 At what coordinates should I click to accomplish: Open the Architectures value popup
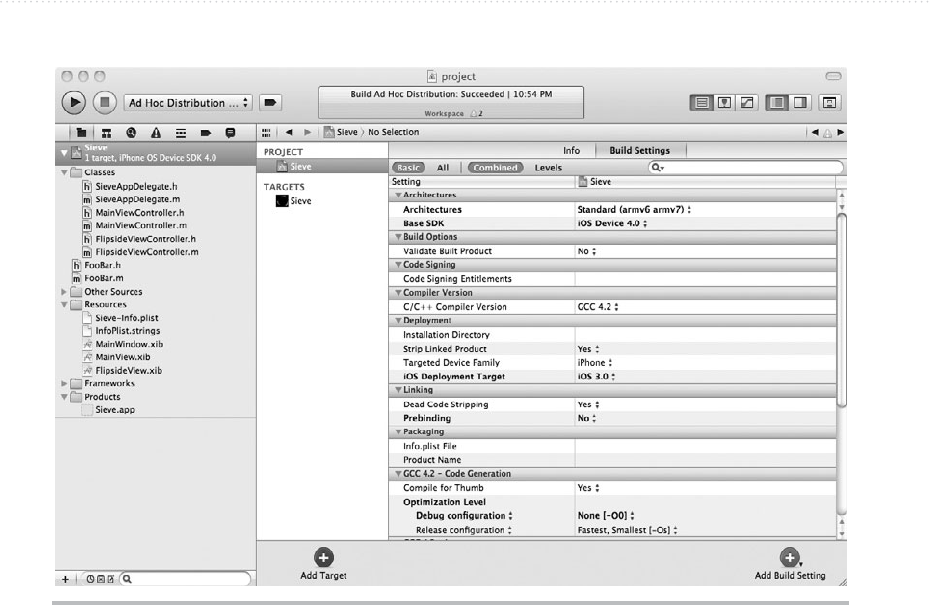634,209
